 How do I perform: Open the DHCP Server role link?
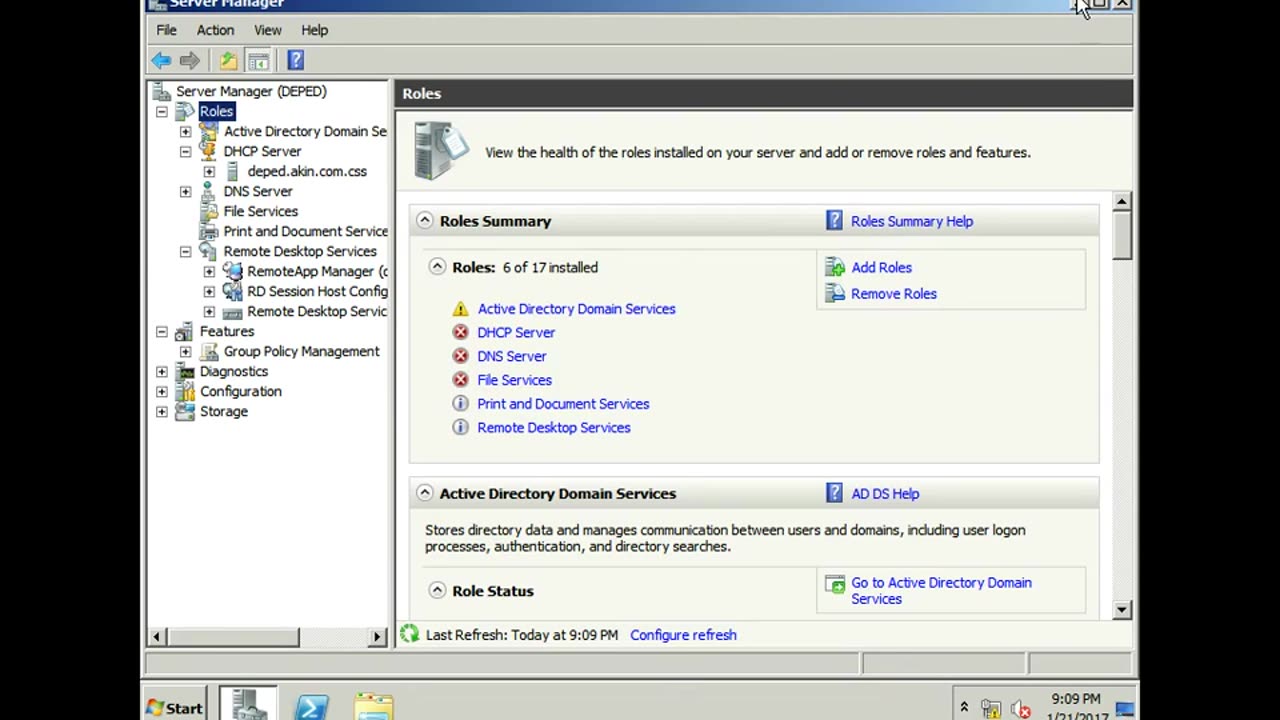point(516,332)
